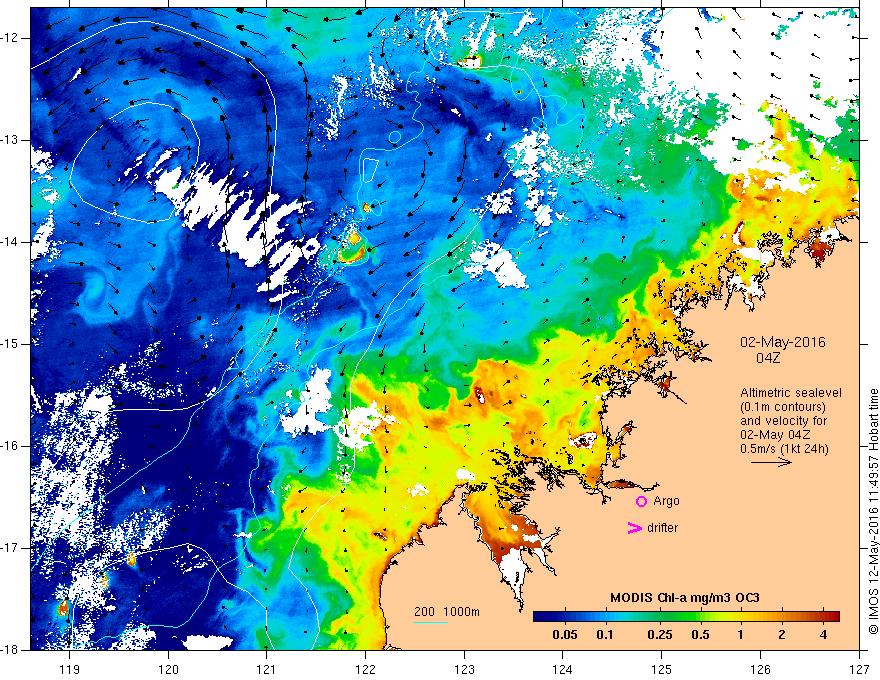Click the longitude label 127
This screenshot has width=880, height=680.
pos(859,670)
